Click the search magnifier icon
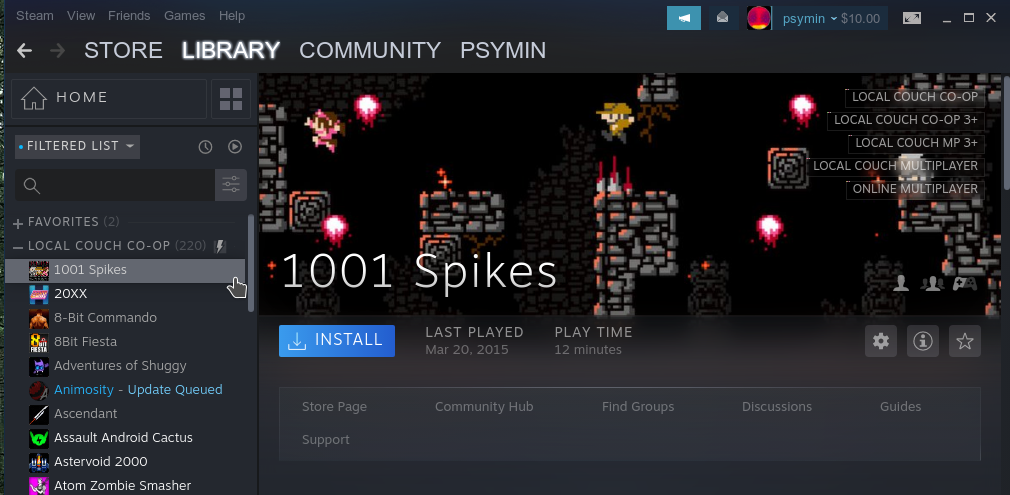This screenshot has height=495, width=1010. 32,186
